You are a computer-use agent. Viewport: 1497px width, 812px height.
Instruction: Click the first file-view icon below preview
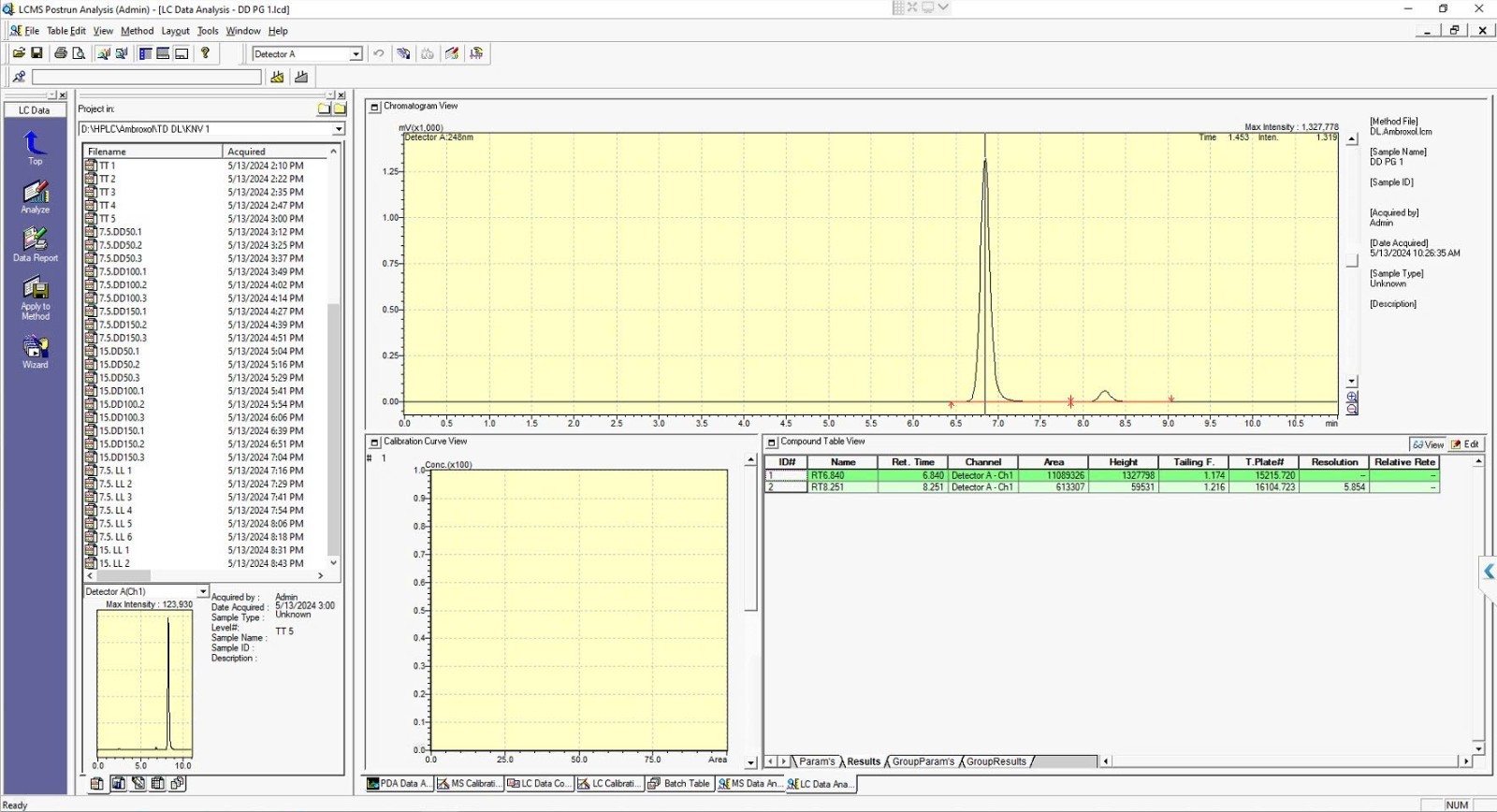tap(96, 783)
